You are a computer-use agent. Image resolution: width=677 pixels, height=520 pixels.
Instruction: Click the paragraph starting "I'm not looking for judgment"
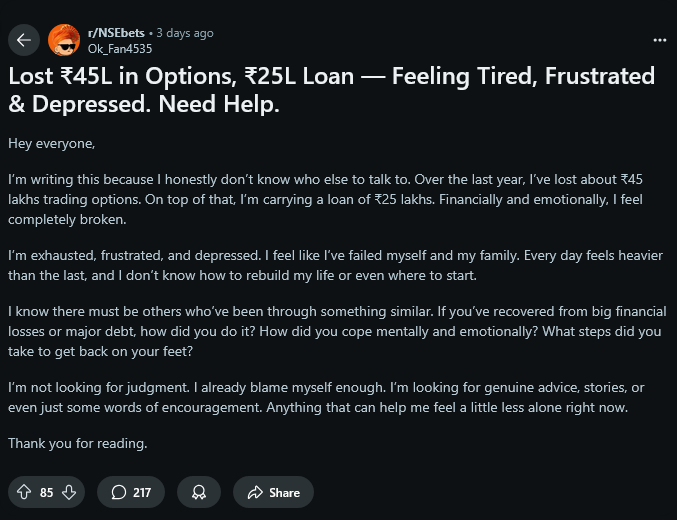coord(330,397)
